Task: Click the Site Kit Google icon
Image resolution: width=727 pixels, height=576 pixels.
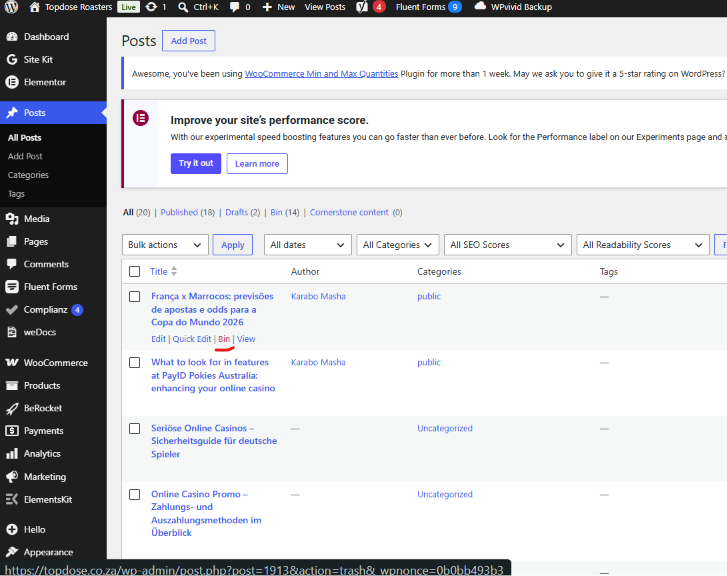Action: coord(12,59)
